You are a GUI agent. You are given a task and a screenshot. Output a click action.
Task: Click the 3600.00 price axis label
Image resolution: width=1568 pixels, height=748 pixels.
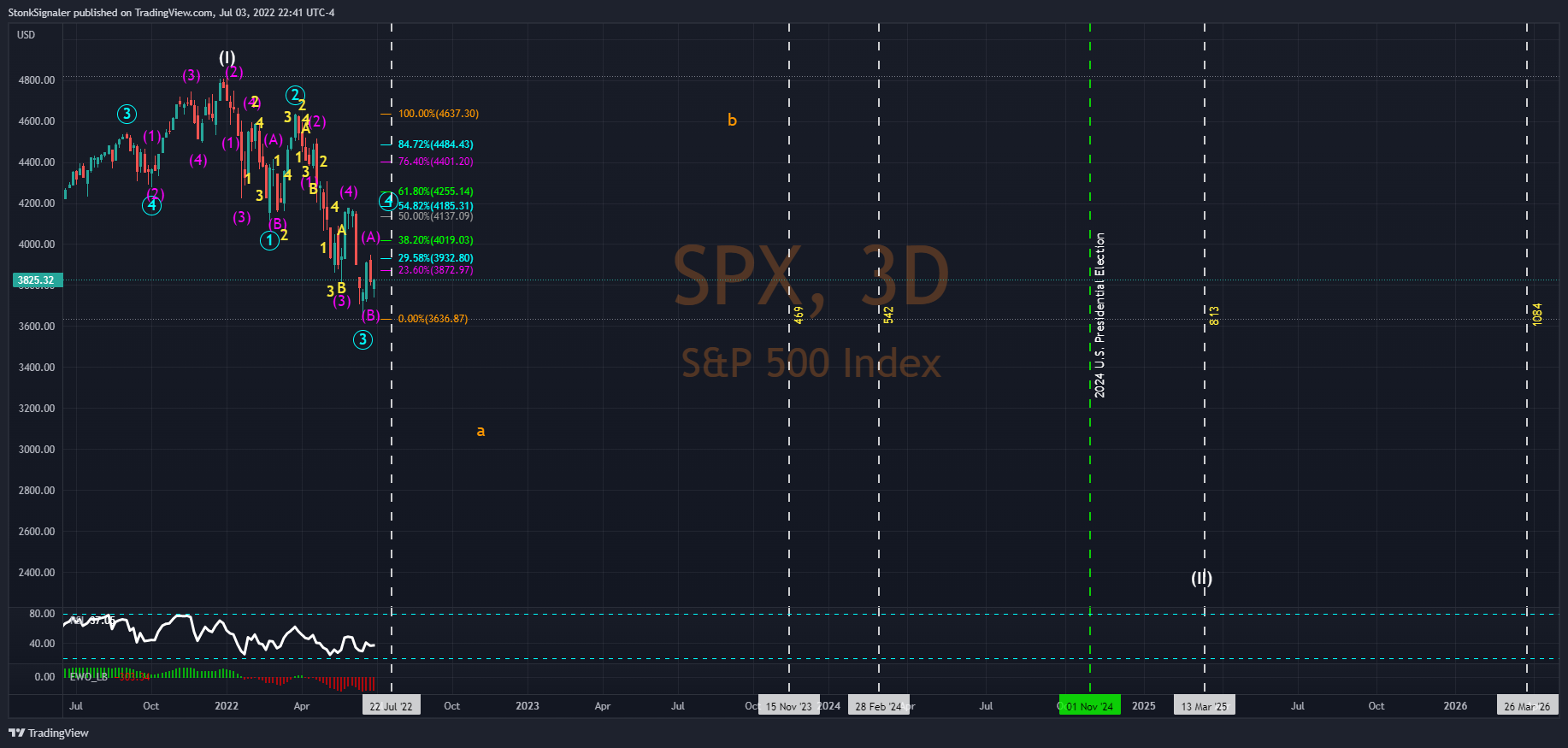(37, 327)
